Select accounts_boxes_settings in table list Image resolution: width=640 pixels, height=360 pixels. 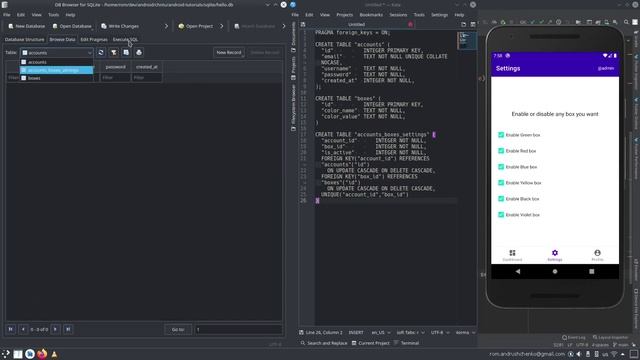click(57, 70)
